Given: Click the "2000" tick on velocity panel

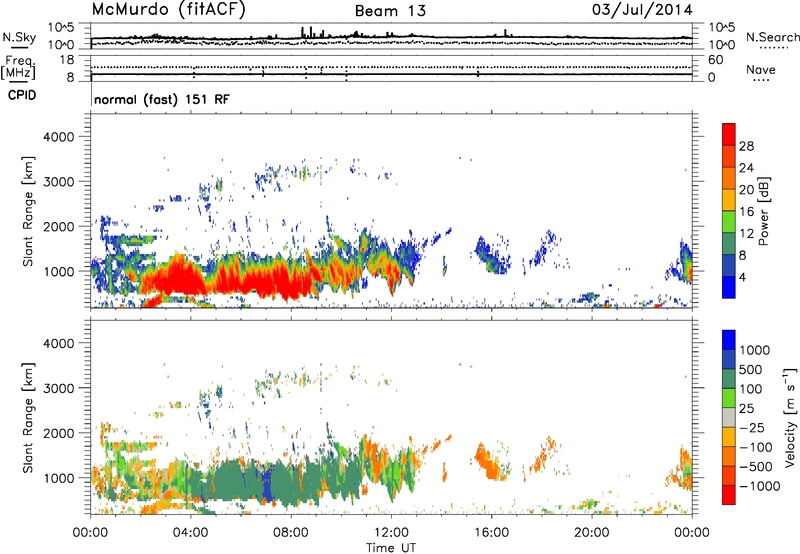Looking at the screenshot, I should (58, 433).
